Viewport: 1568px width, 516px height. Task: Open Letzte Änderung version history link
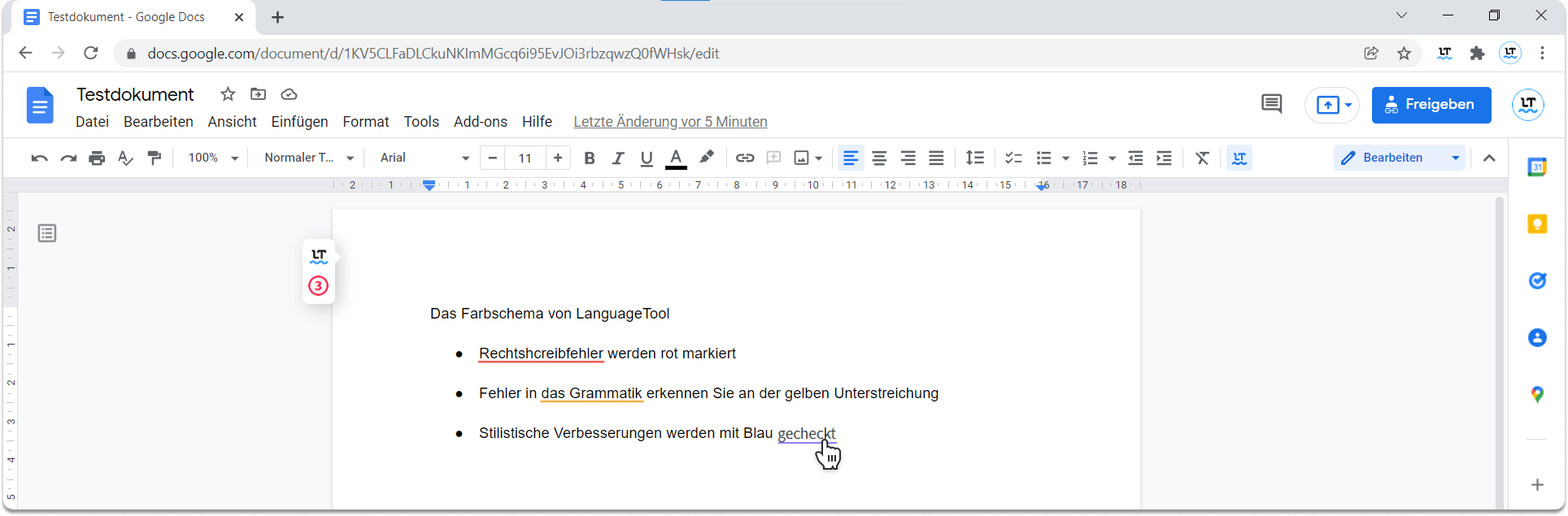click(670, 121)
